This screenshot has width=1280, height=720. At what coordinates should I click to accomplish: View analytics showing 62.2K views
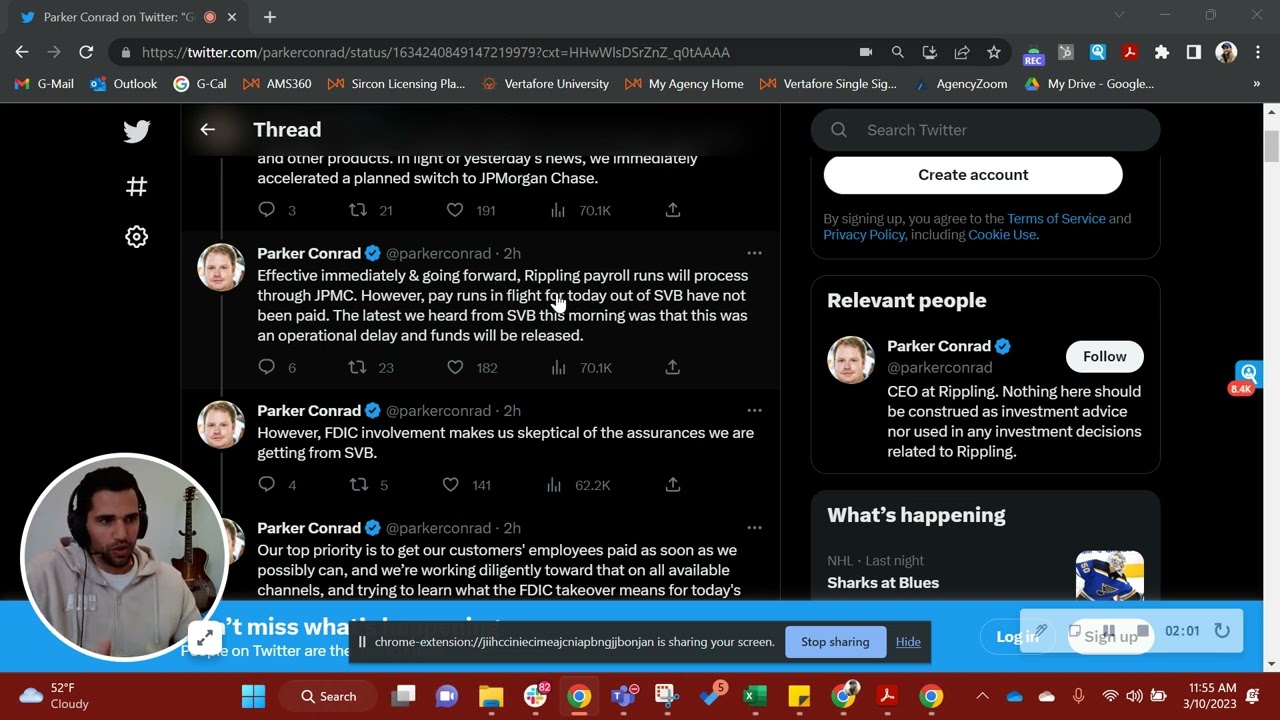(578, 484)
